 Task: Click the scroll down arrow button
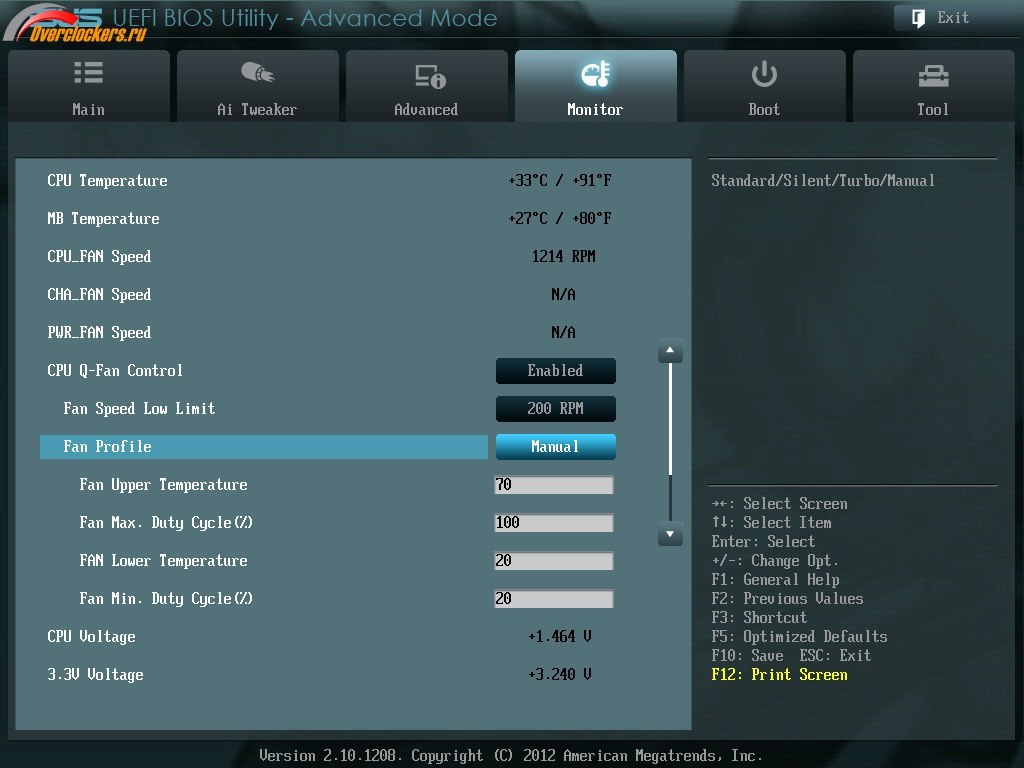tap(670, 534)
